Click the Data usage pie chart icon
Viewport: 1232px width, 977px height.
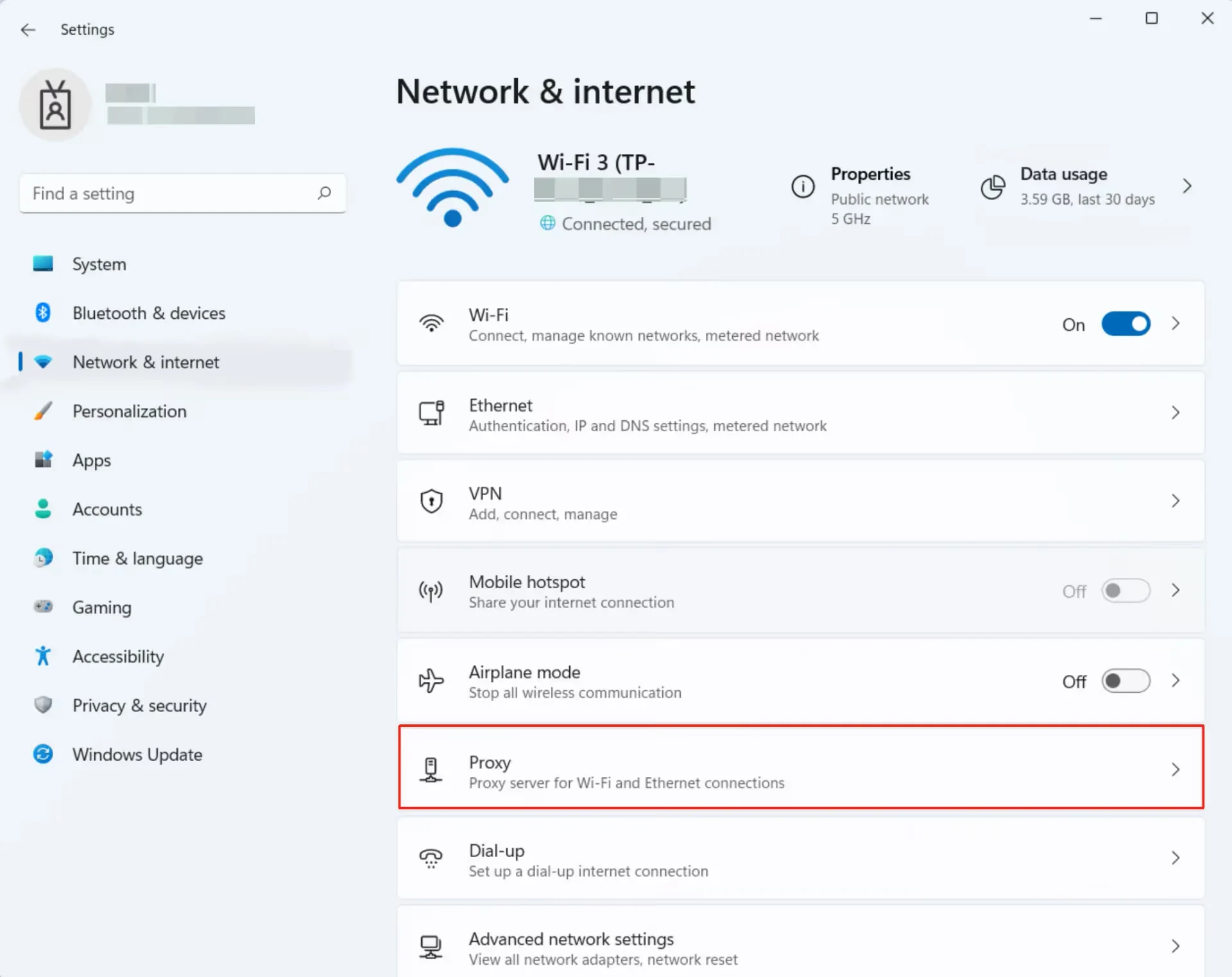(993, 187)
